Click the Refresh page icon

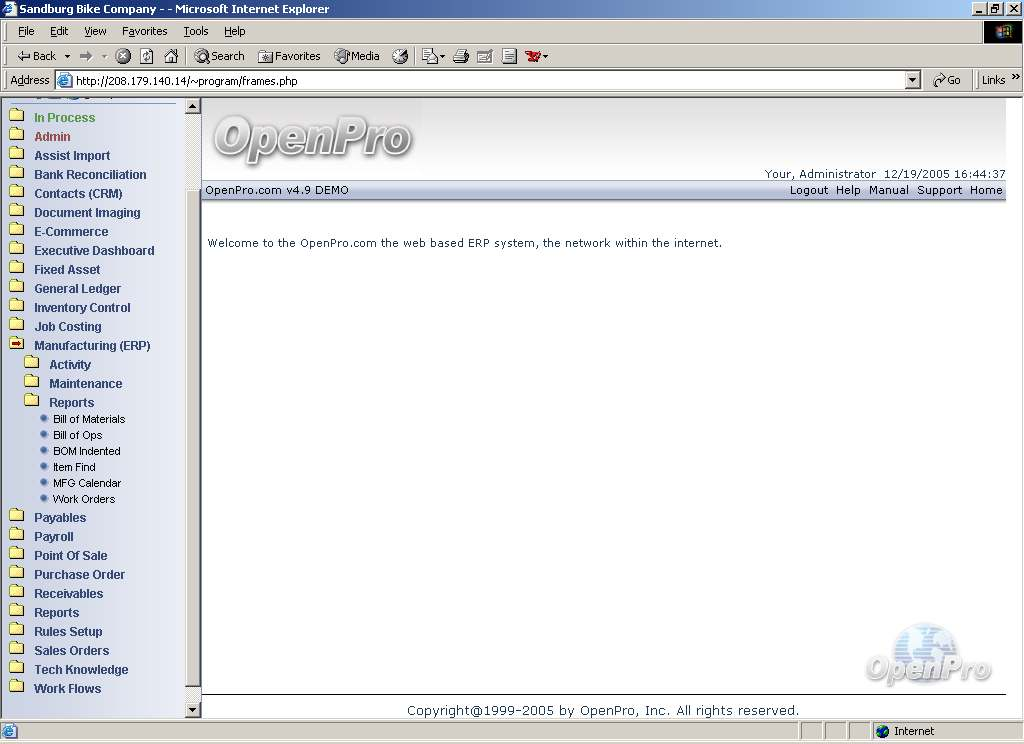(147, 56)
